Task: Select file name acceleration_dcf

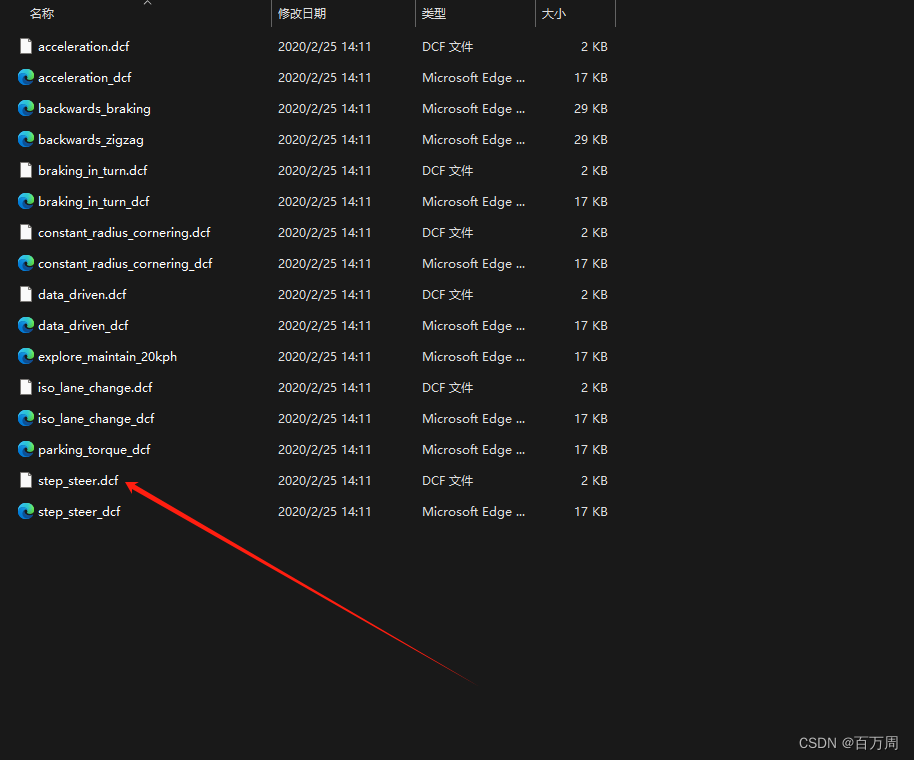Action: click(85, 78)
